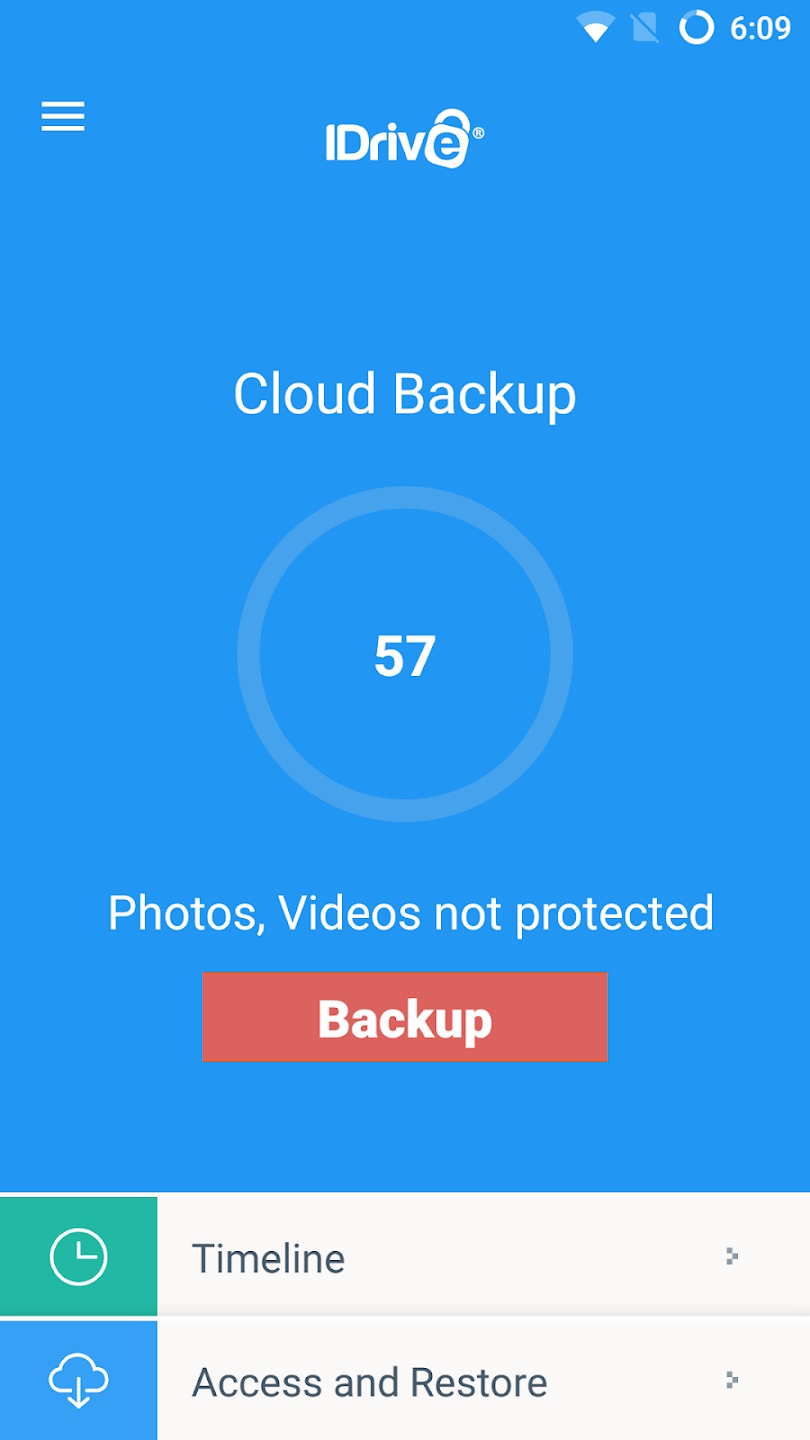This screenshot has width=810, height=1440.
Task: Tap the cloud download restore icon
Action: [79, 1382]
